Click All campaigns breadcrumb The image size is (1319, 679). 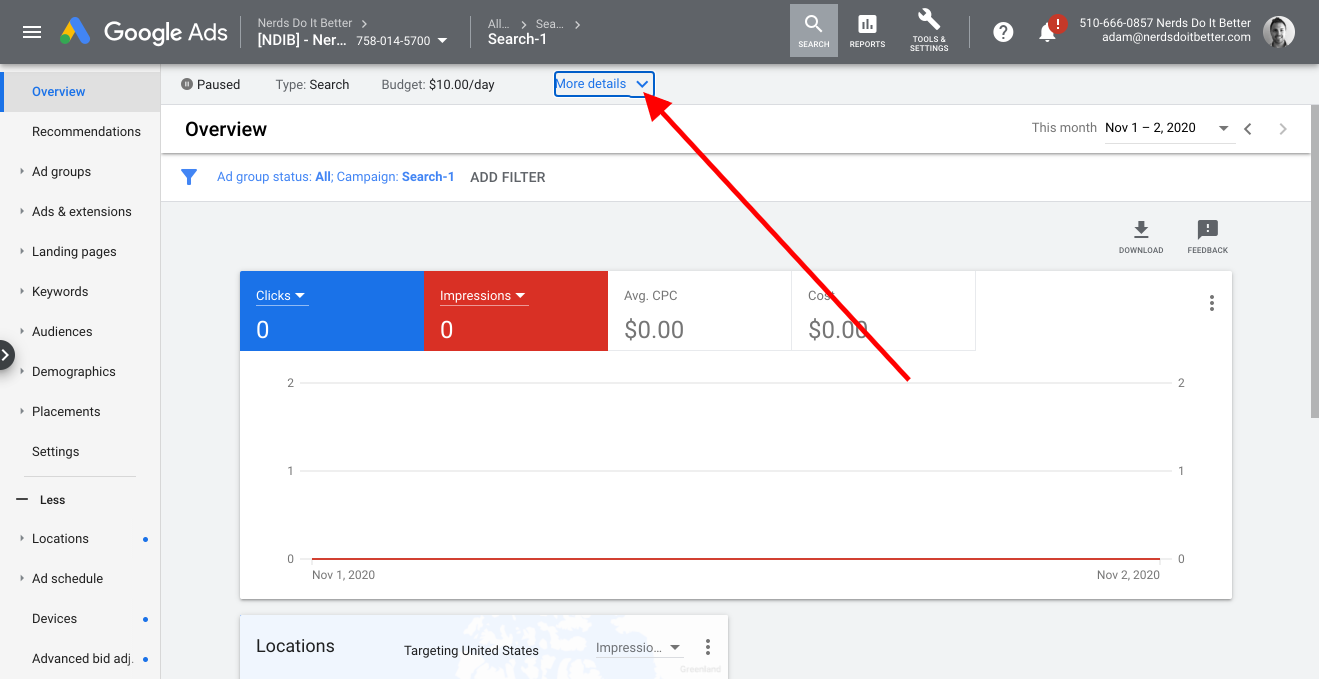(497, 24)
